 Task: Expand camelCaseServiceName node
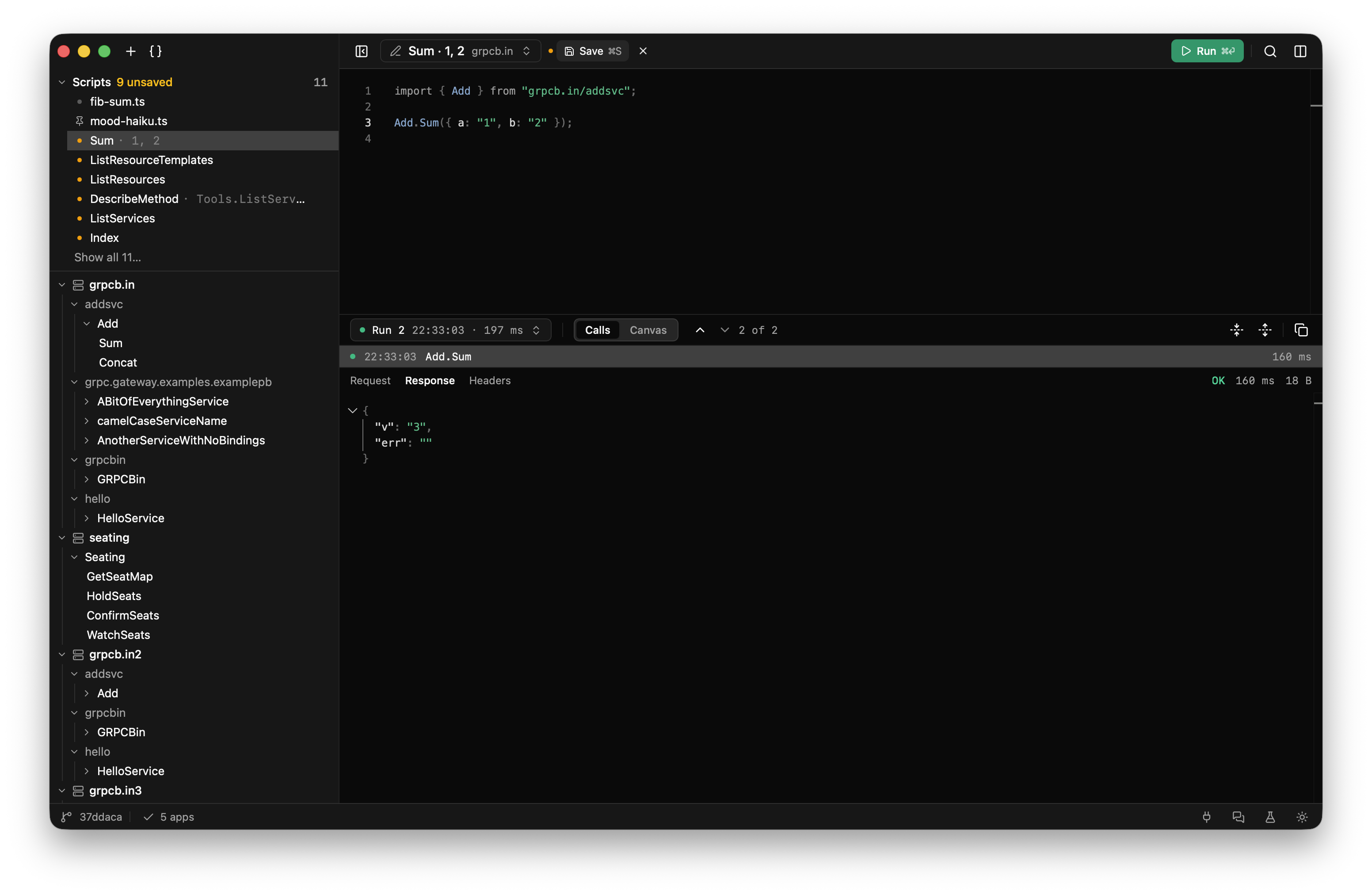click(x=87, y=421)
